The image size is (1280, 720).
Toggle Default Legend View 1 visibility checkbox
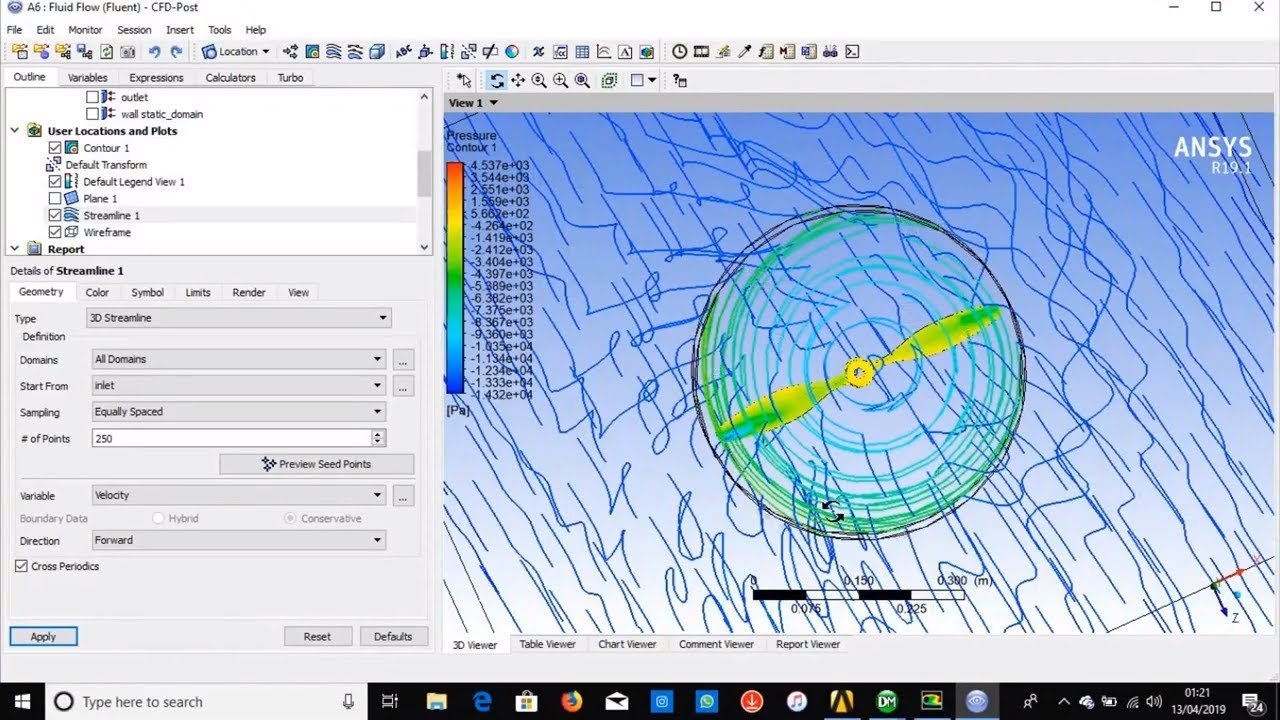(55, 182)
